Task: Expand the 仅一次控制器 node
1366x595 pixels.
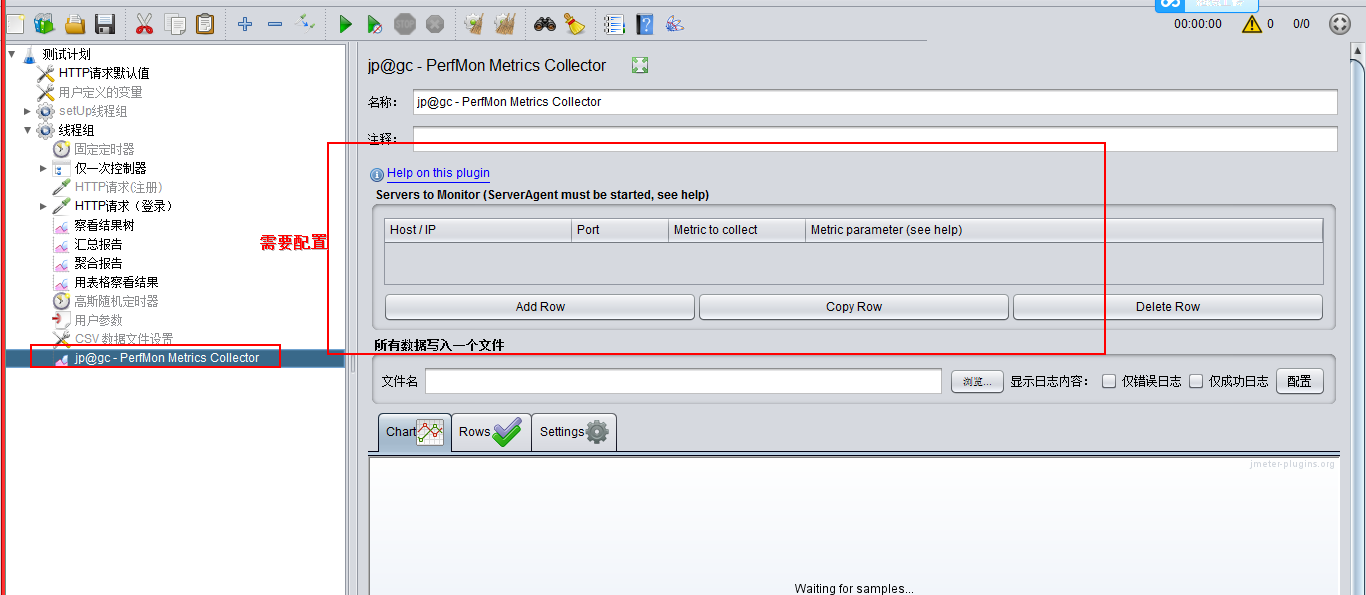Action: tap(43, 168)
